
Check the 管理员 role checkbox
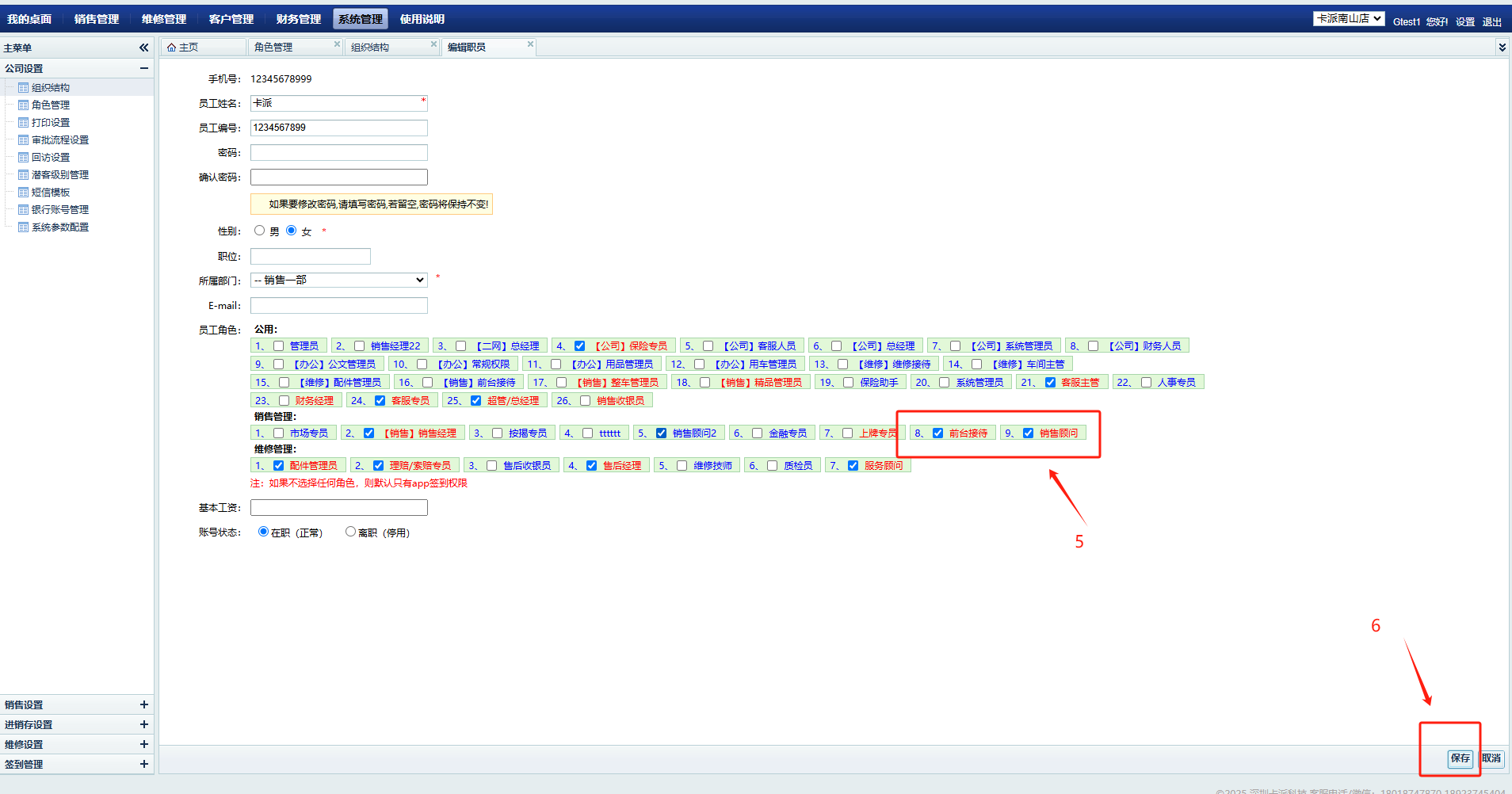278,346
